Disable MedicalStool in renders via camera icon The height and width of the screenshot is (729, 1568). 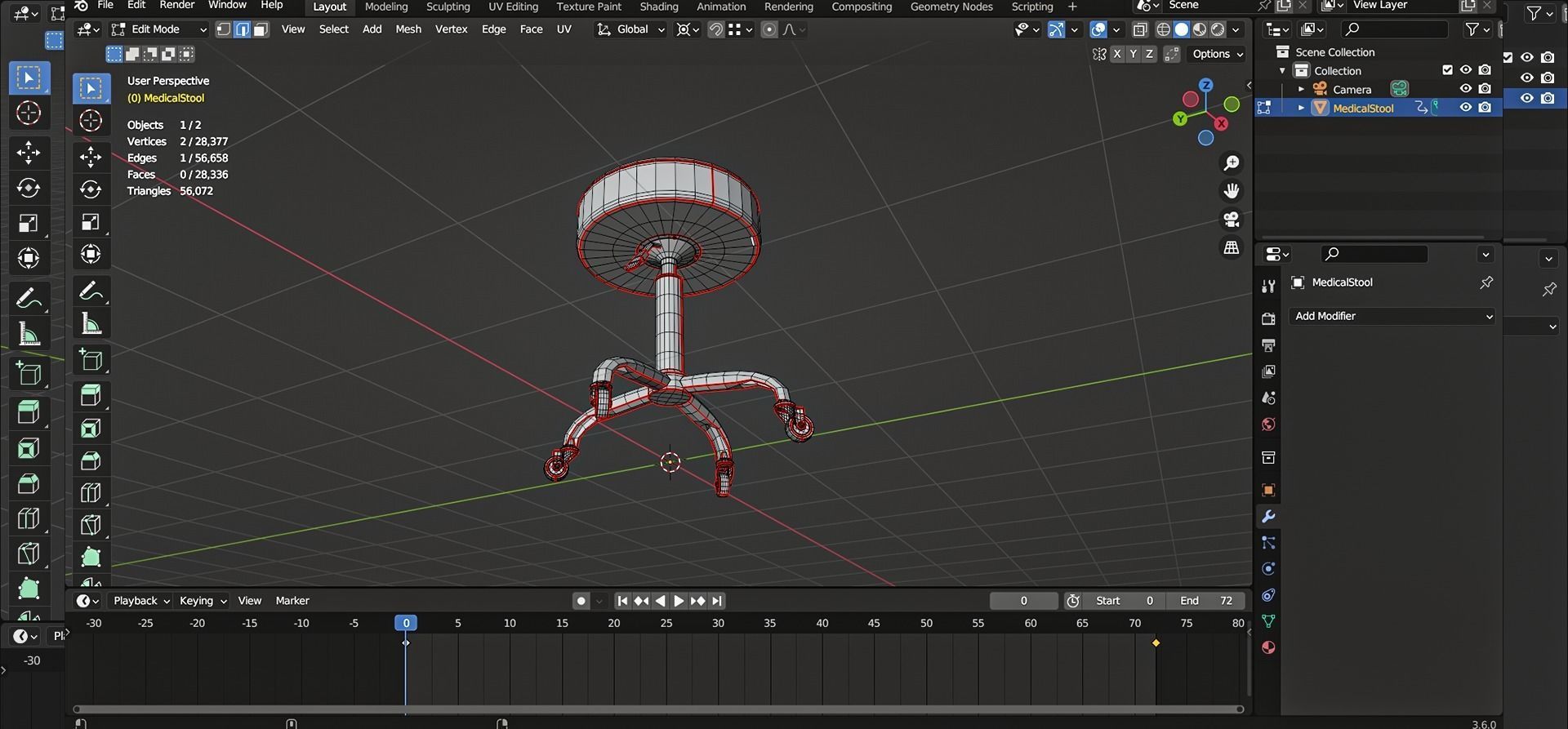click(x=1485, y=108)
